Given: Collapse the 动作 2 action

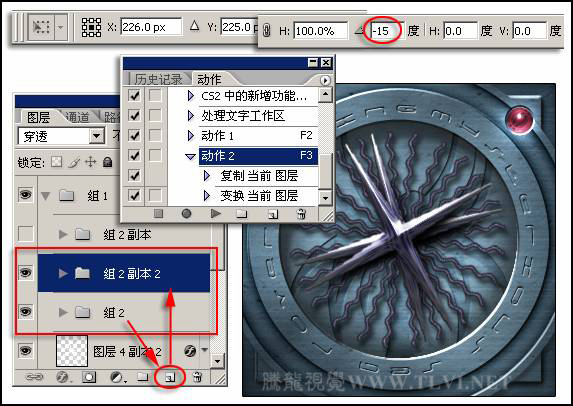Looking at the screenshot, I should click(190, 156).
